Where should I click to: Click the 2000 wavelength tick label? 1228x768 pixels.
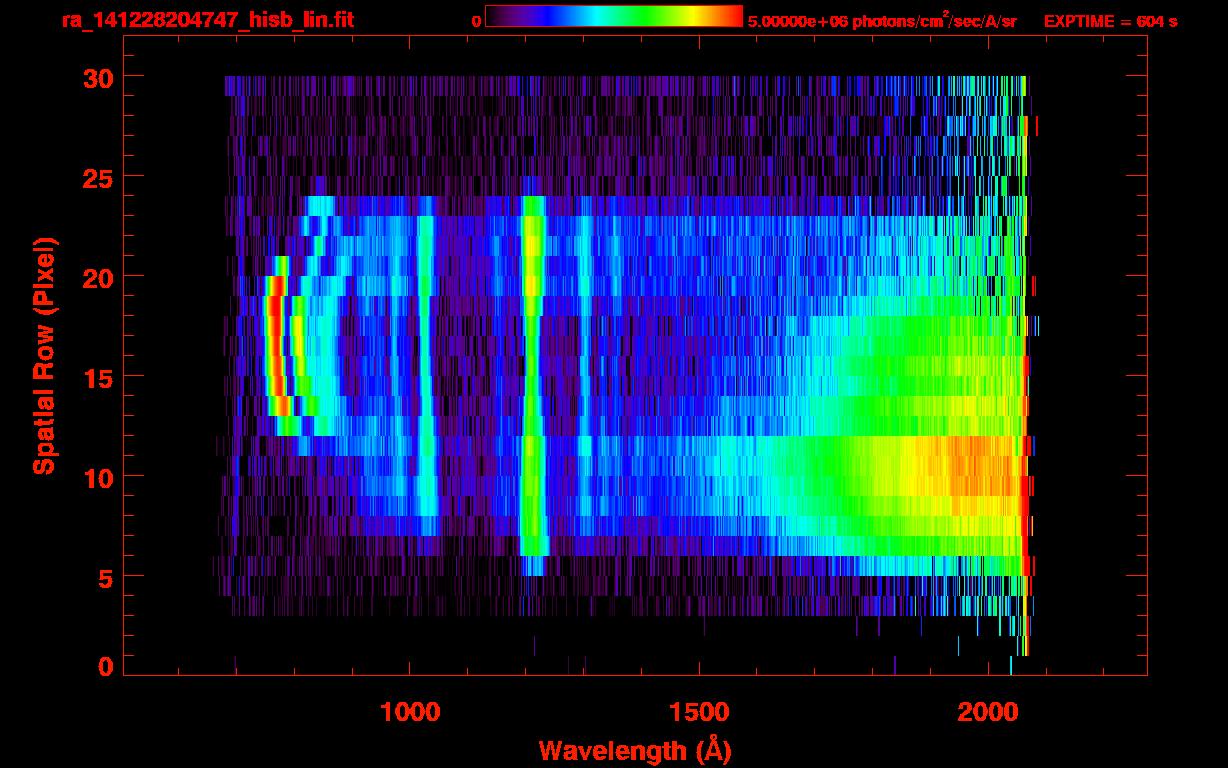pos(989,712)
